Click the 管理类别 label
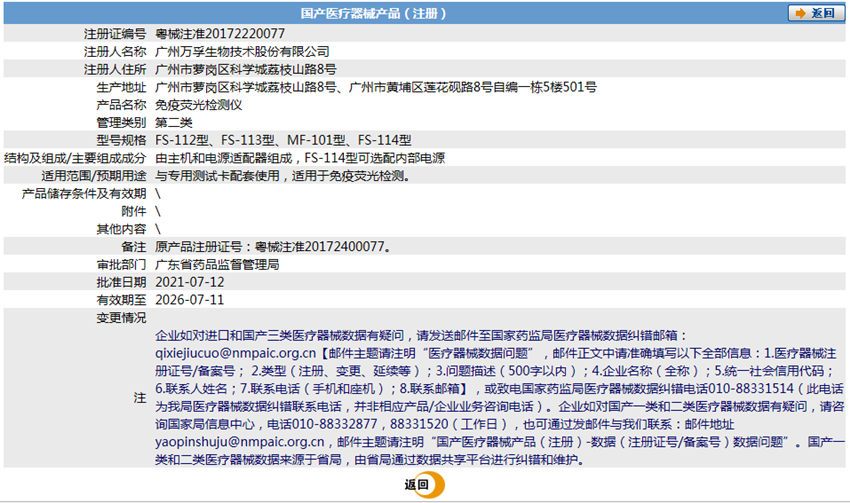850x503 pixels. click(x=121, y=122)
